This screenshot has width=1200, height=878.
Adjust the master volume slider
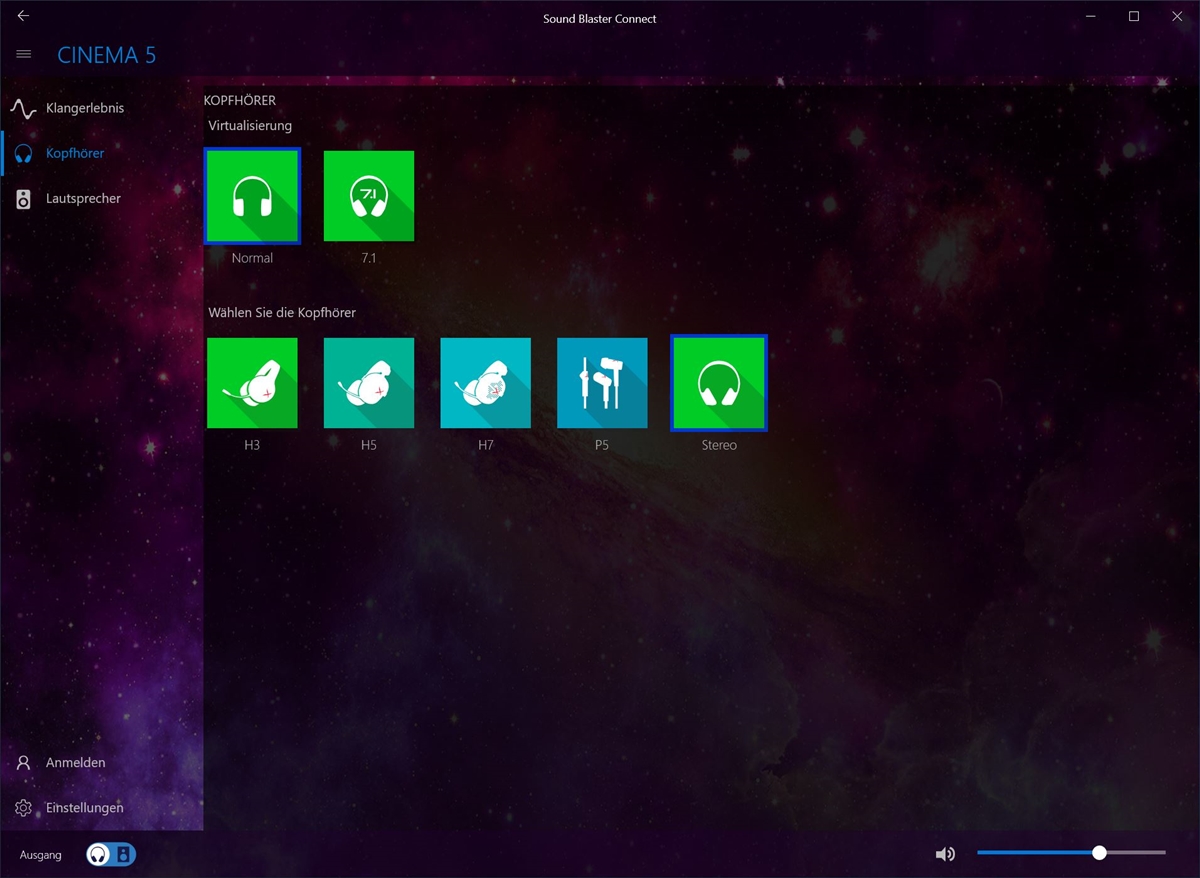click(1071, 853)
